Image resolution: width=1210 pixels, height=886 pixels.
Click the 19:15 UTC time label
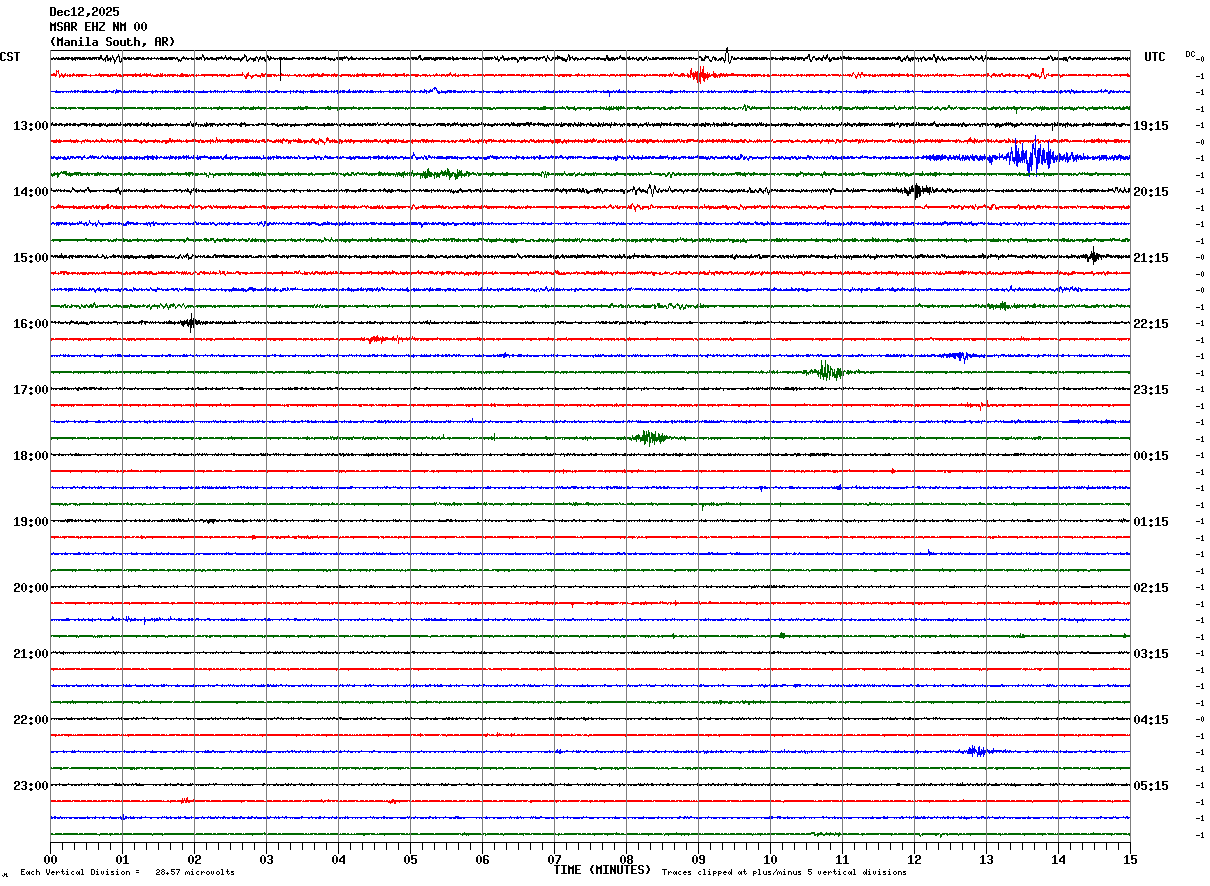pyautogui.click(x=1151, y=126)
